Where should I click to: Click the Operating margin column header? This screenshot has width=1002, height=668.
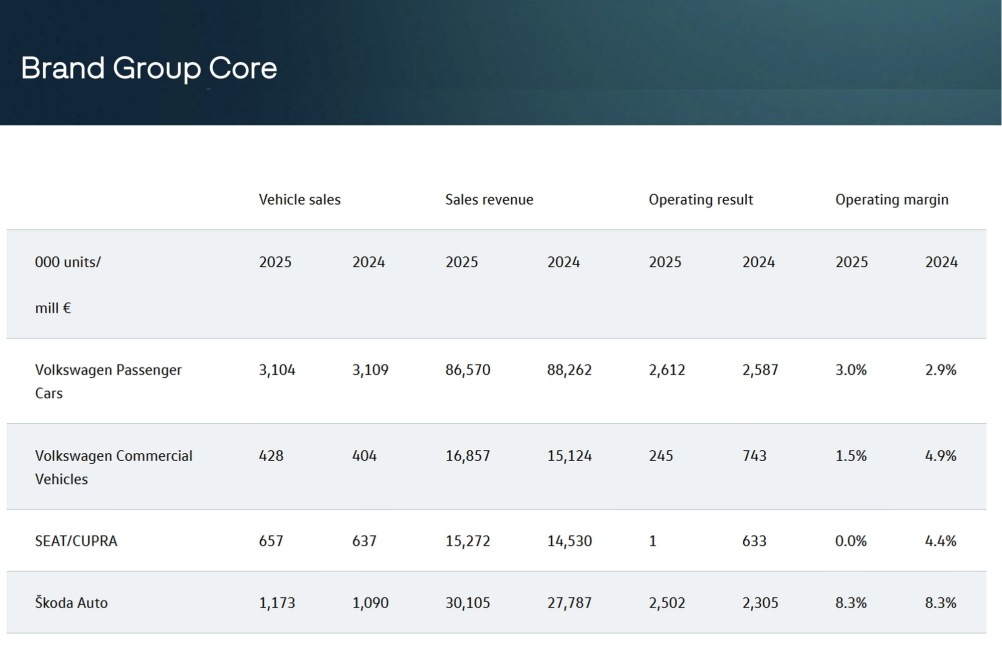click(x=891, y=200)
